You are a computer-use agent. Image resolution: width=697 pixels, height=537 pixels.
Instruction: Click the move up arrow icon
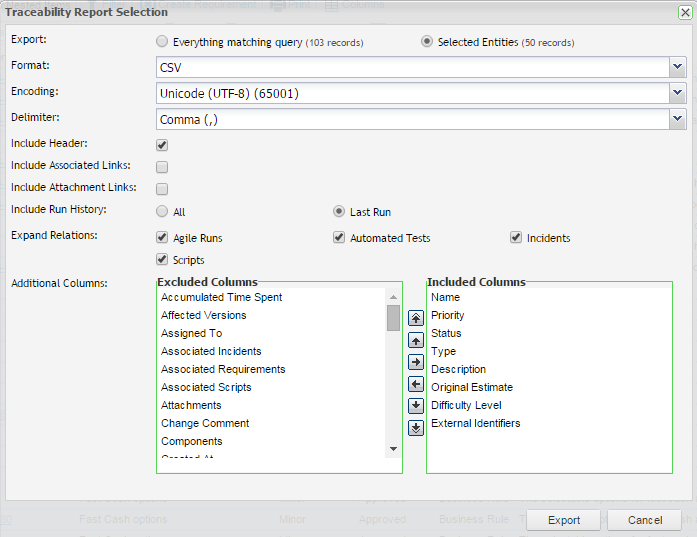pos(416,340)
